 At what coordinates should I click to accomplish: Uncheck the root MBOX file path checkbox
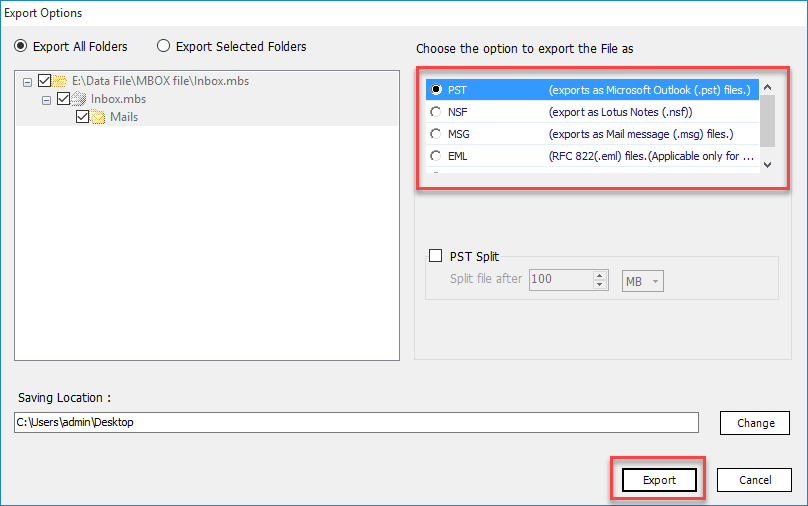point(44,82)
